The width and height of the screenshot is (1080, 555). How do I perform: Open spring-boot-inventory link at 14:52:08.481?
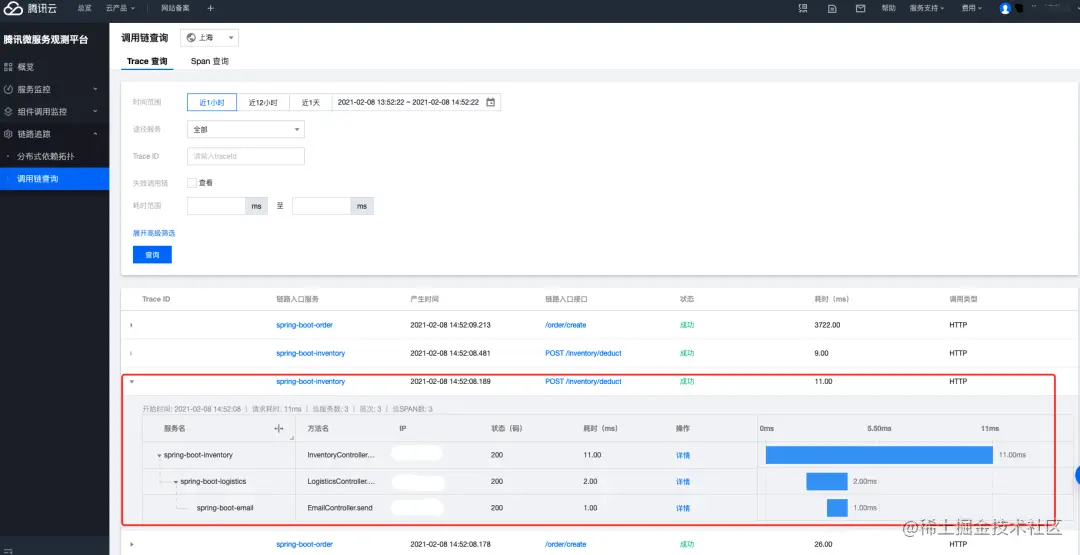click(x=311, y=353)
